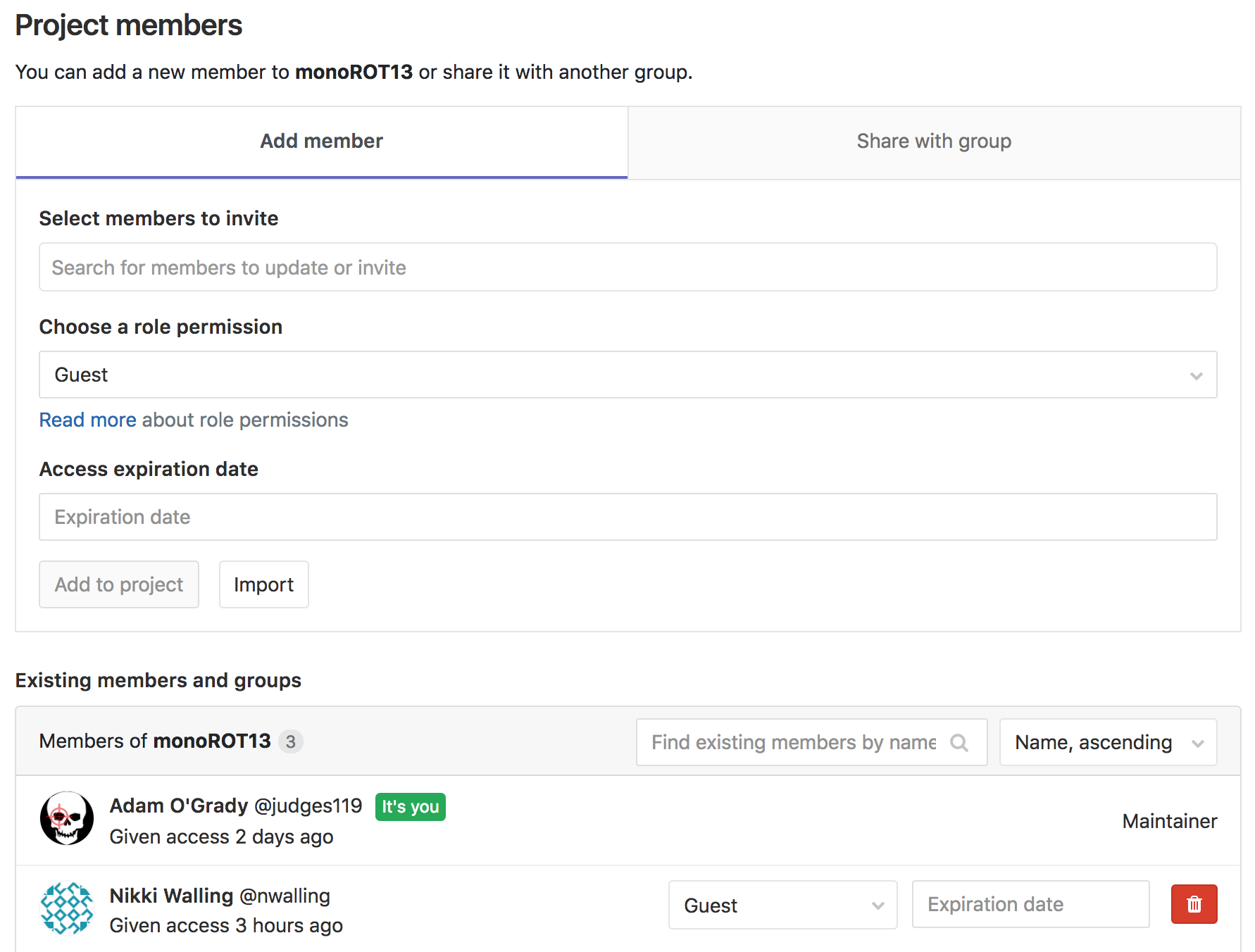1255x952 pixels.
Task: Click Given access 3 hours ago text
Action: pos(226,925)
